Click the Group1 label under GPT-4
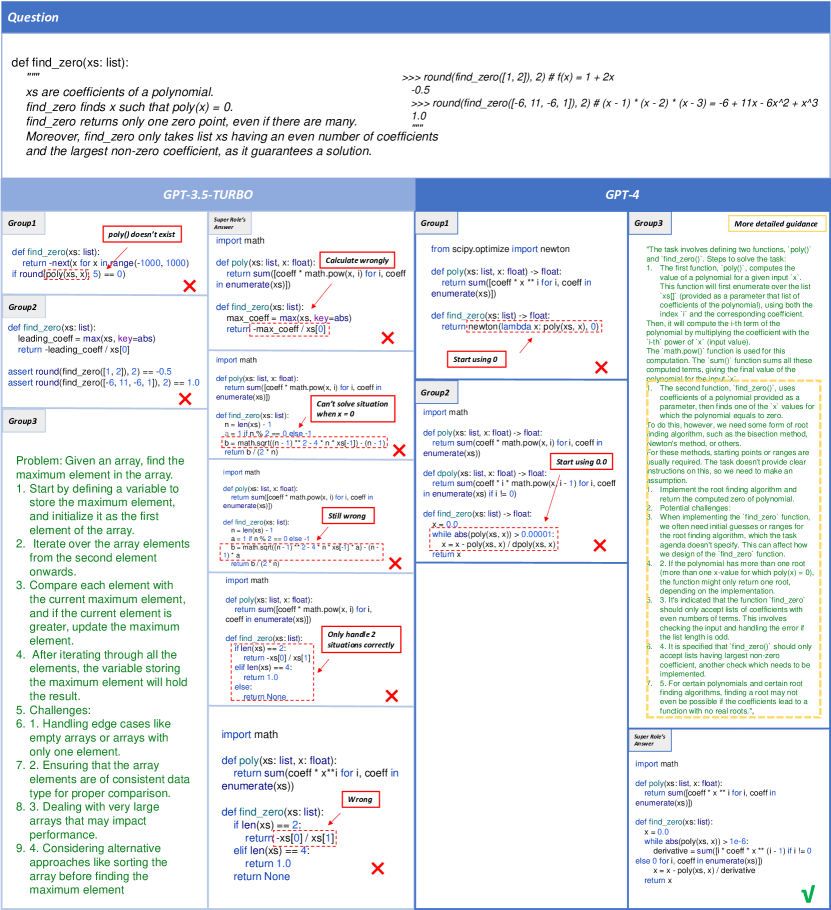Image resolution: width=831 pixels, height=910 pixels. (x=435, y=223)
